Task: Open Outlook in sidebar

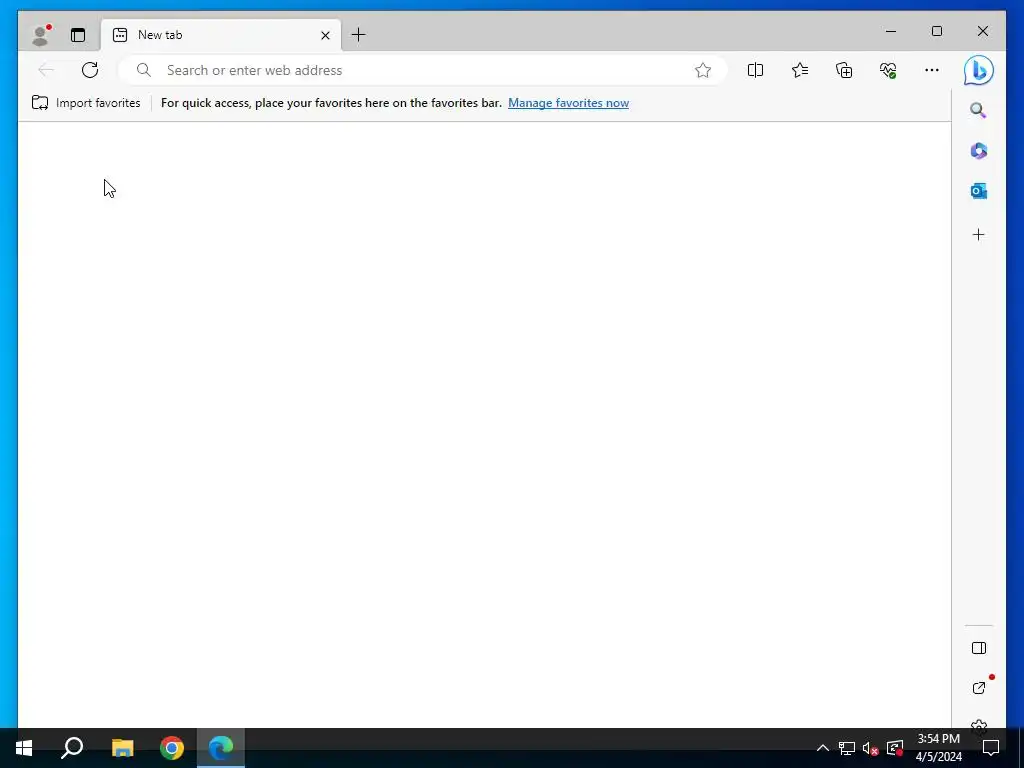Action: tap(978, 191)
